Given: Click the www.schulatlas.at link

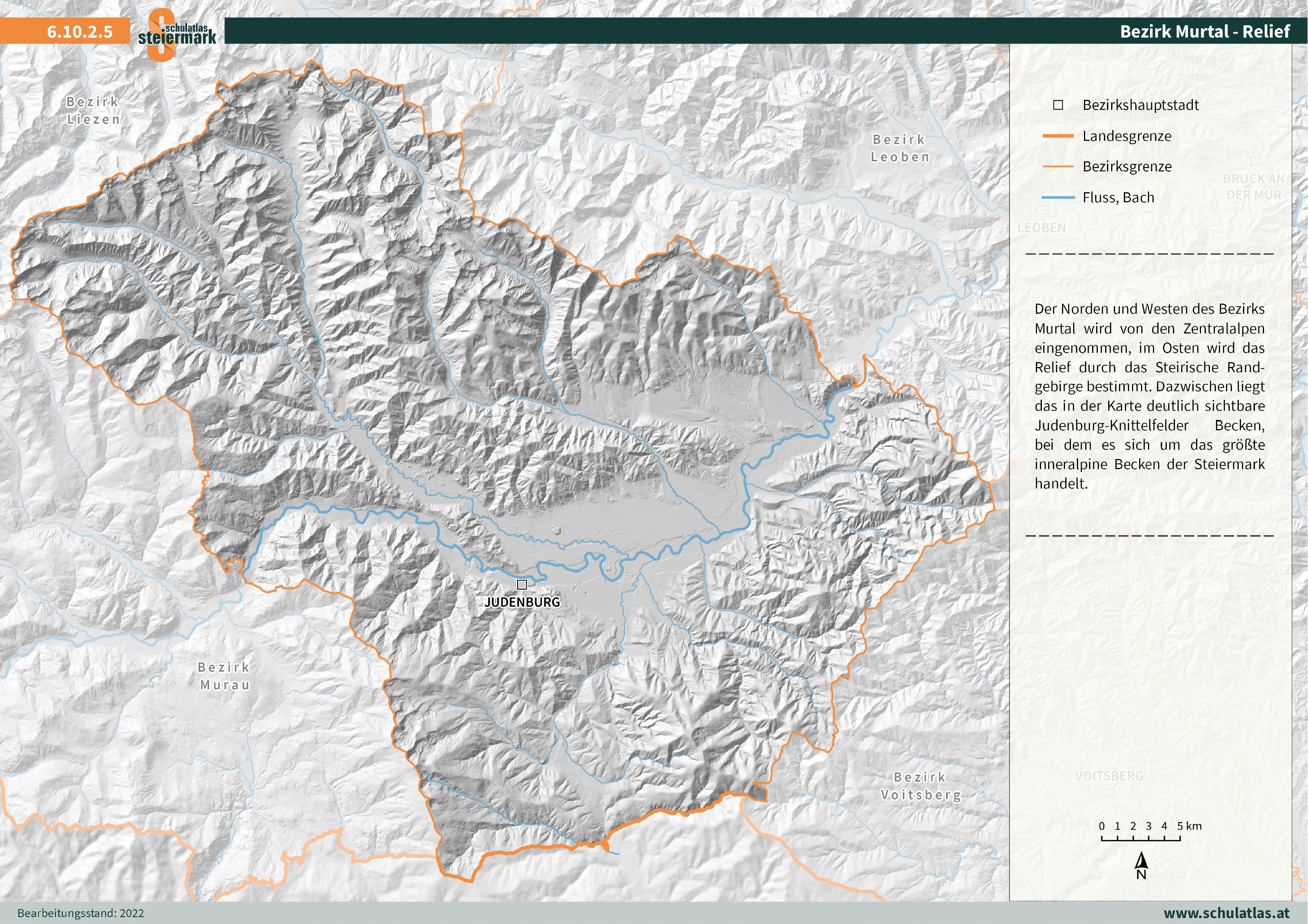Looking at the screenshot, I should 1226,912.
